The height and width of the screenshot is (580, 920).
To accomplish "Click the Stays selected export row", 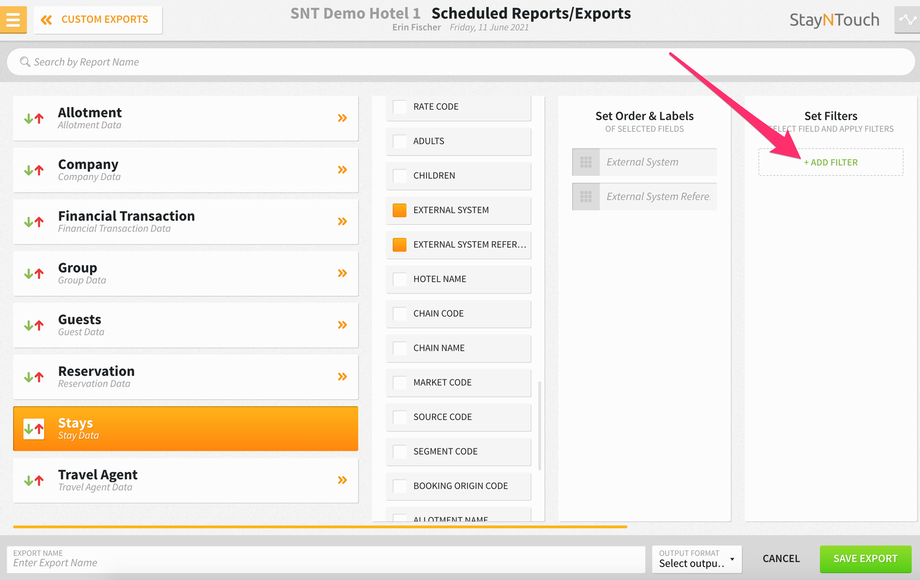I will (x=185, y=429).
